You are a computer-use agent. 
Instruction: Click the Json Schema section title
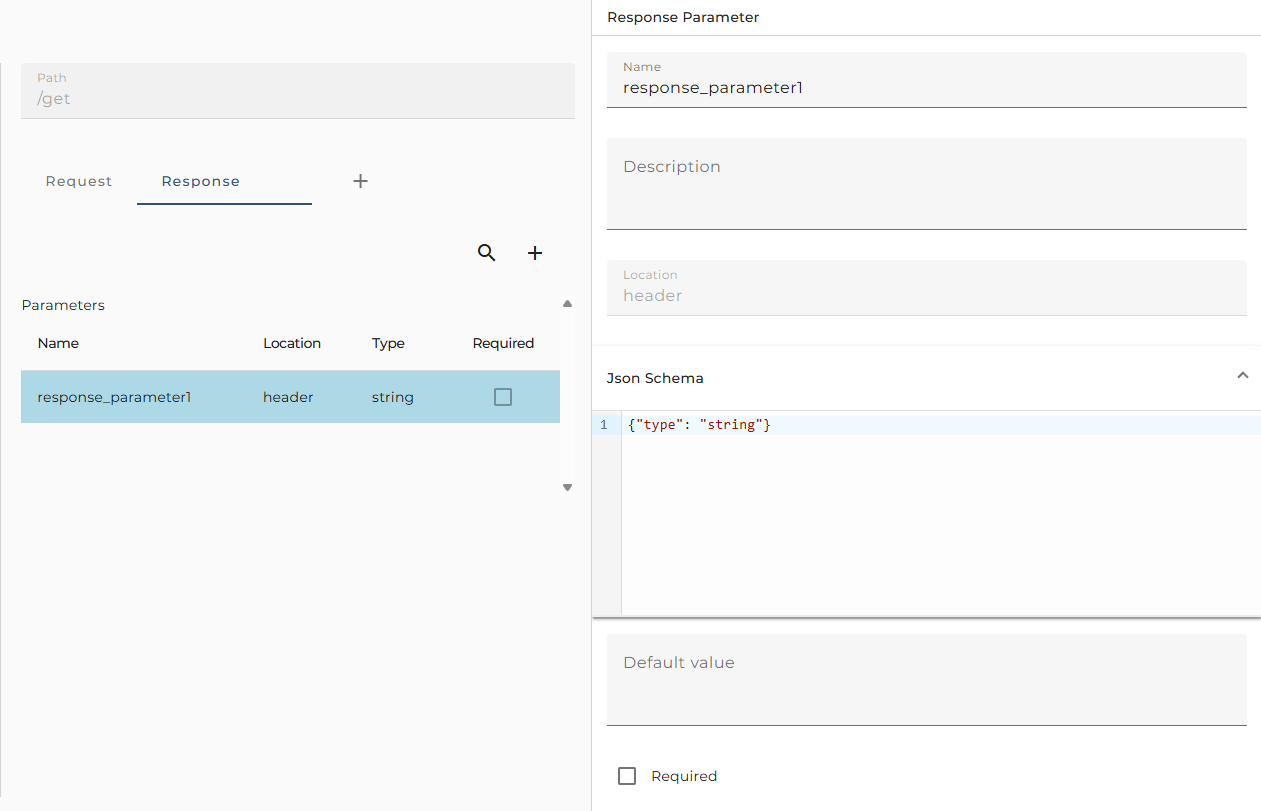655,378
